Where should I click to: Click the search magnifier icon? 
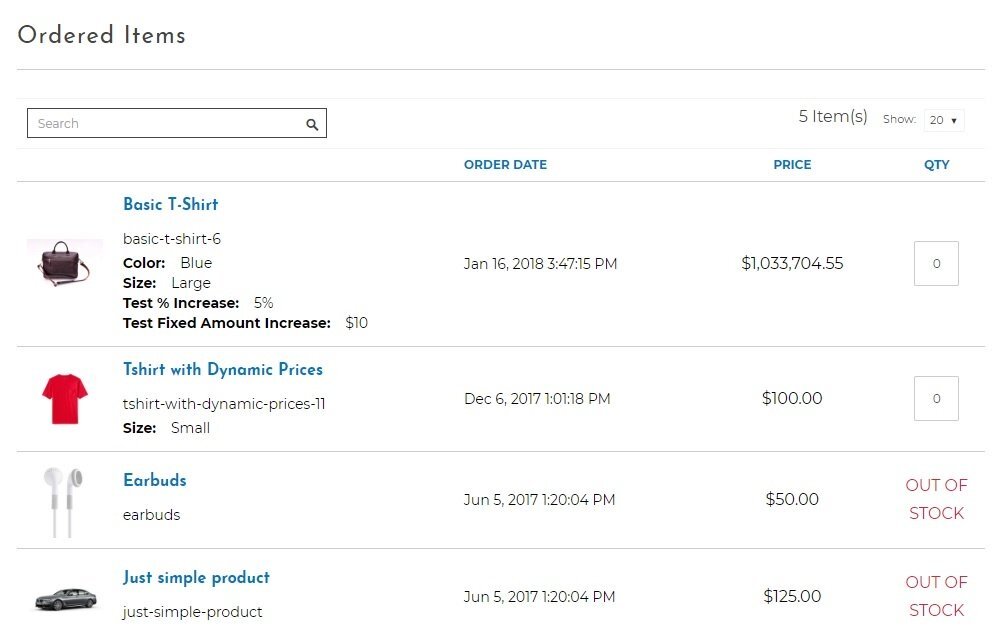(312, 124)
